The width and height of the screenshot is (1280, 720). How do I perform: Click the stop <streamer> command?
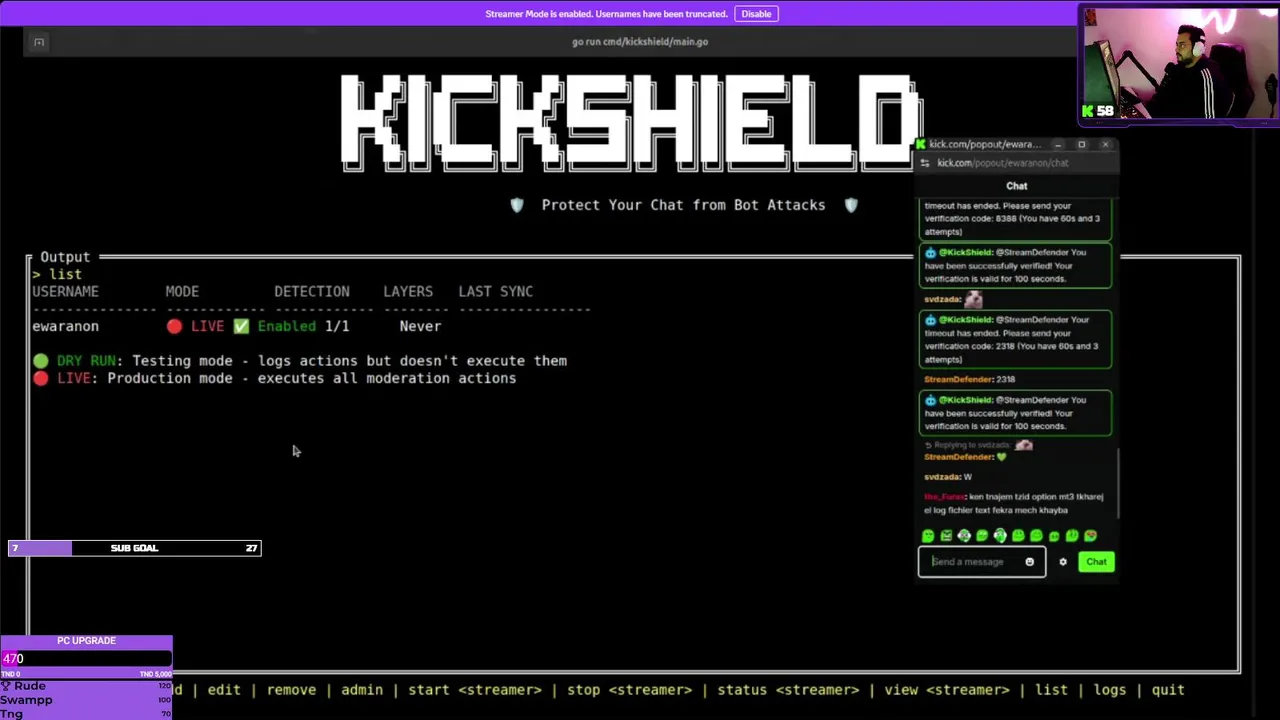(x=629, y=690)
